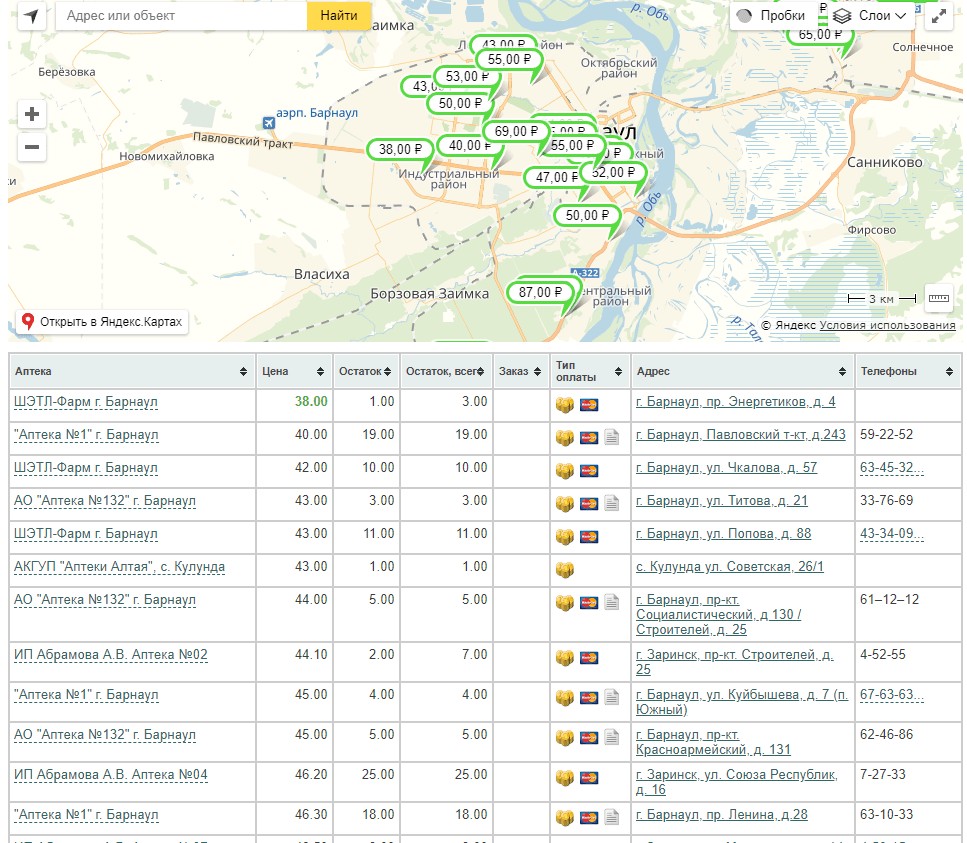
Task: Click document icon in Красноармейский row
Action: click(612, 738)
